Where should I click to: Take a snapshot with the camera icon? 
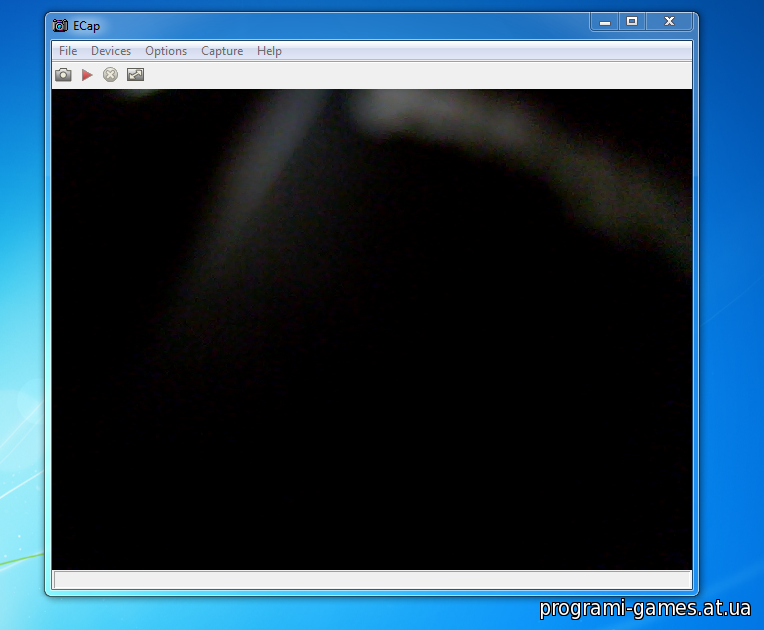tap(63, 75)
